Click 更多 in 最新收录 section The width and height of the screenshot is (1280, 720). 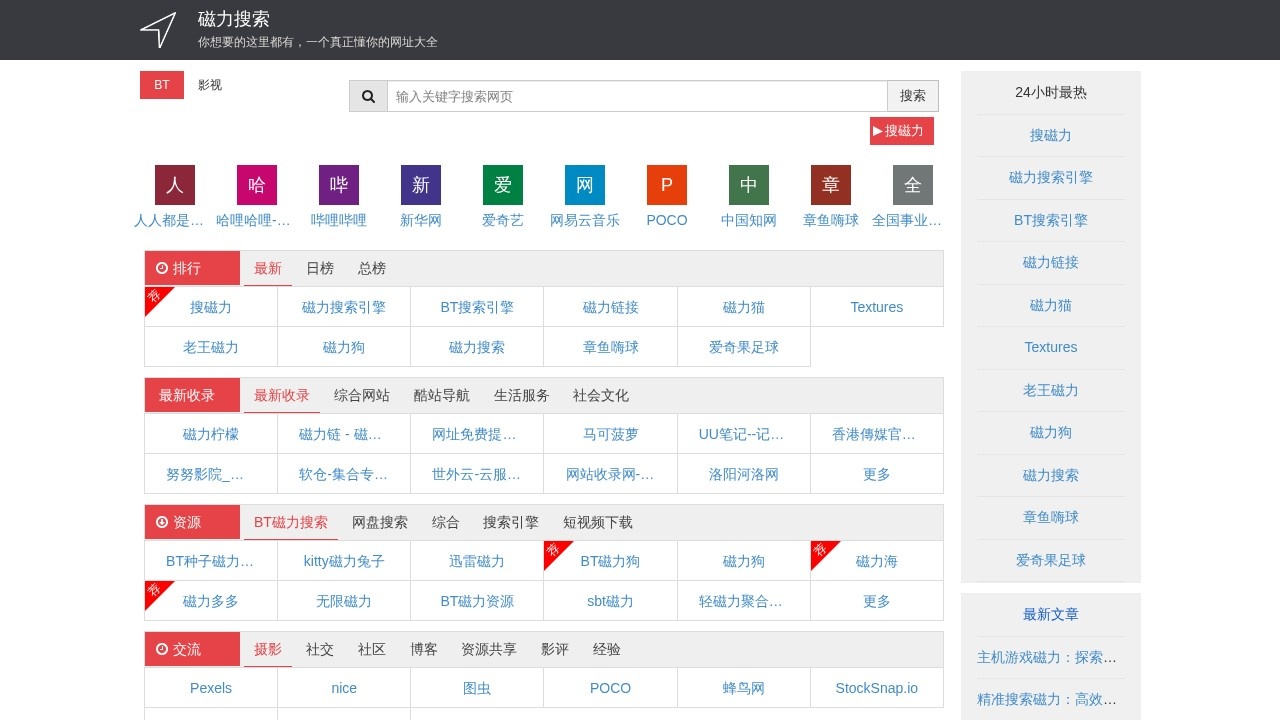877,474
